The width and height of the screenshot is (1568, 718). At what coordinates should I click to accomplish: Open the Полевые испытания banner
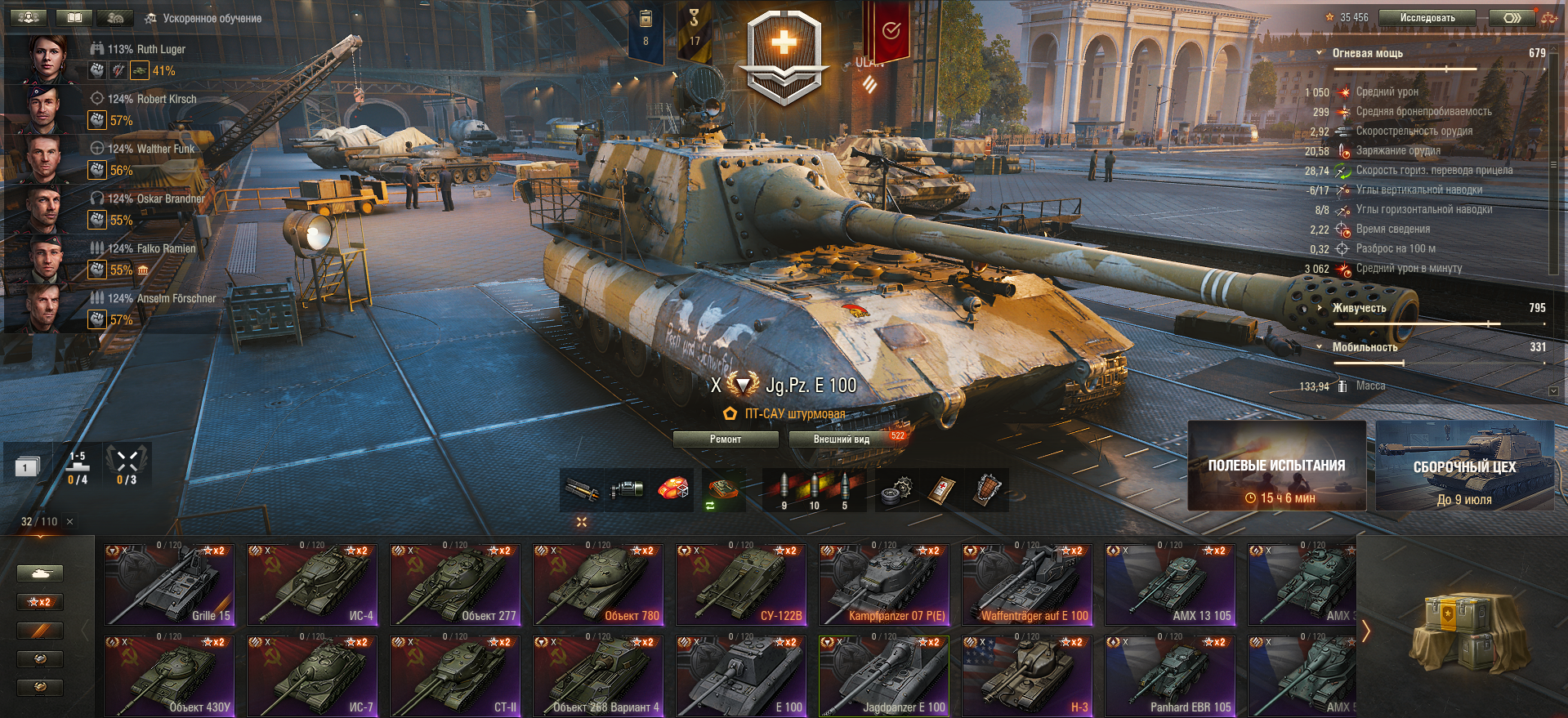pyautogui.click(x=1277, y=466)
